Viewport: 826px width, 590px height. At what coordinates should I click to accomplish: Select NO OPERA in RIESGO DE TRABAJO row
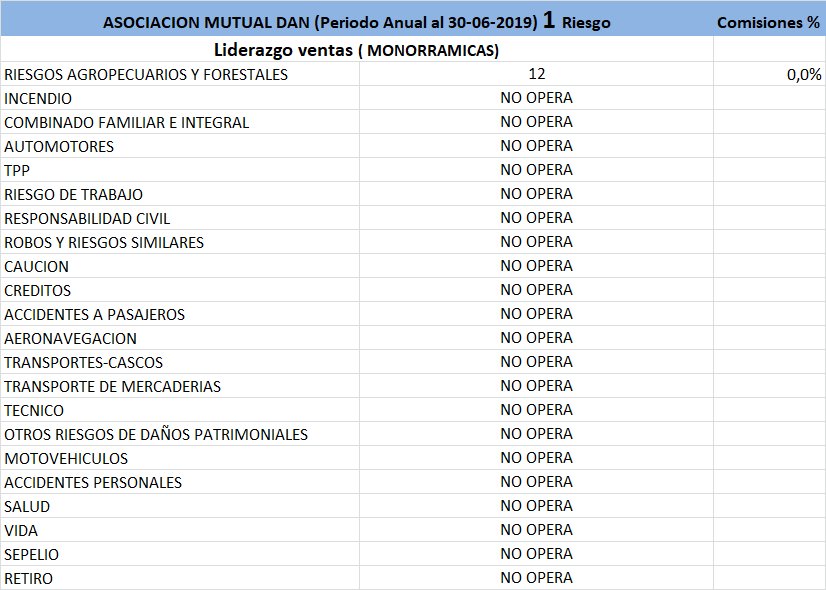click(x=536, y=194)
